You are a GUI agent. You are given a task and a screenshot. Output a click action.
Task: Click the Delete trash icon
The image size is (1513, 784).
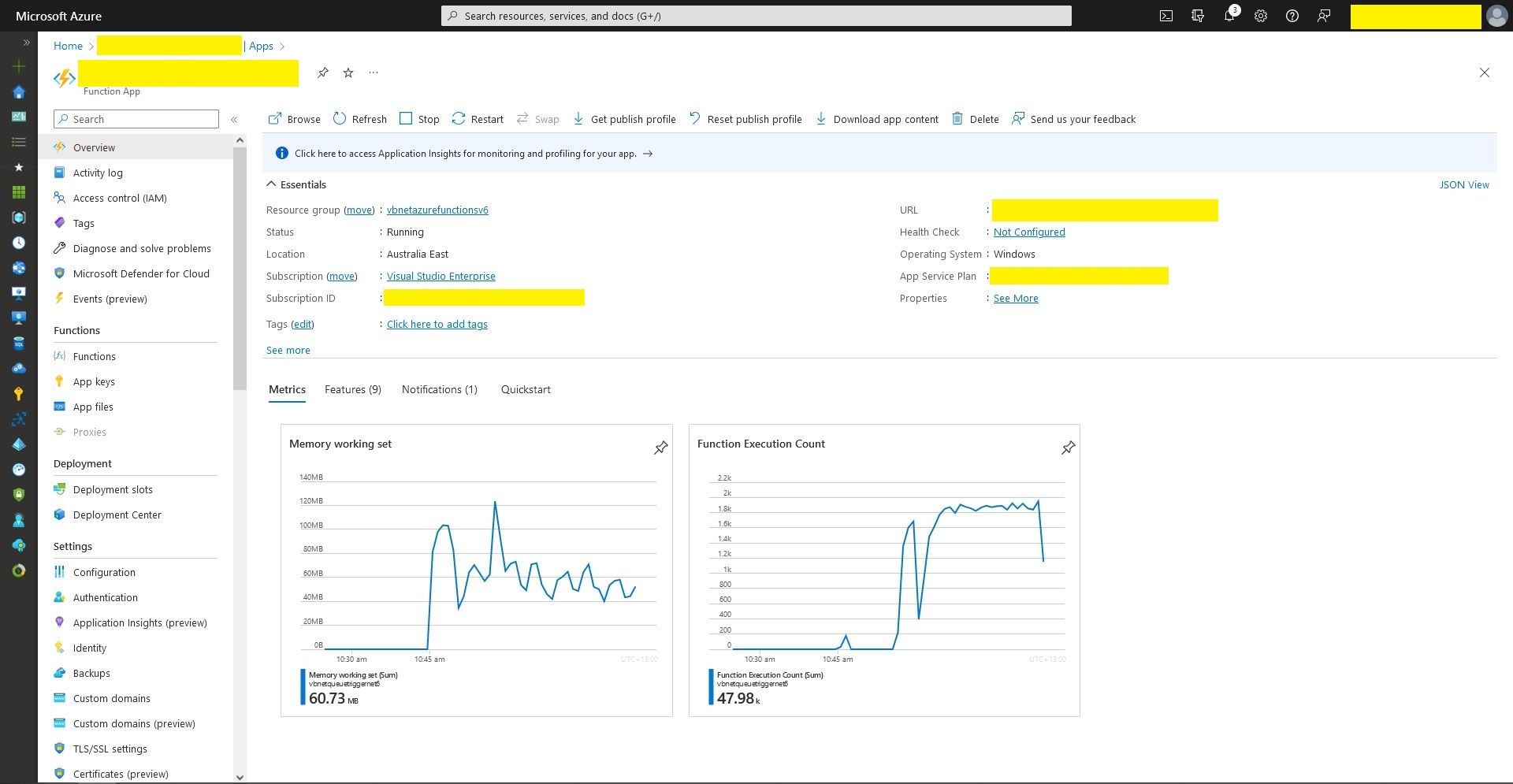coord(957,119)
